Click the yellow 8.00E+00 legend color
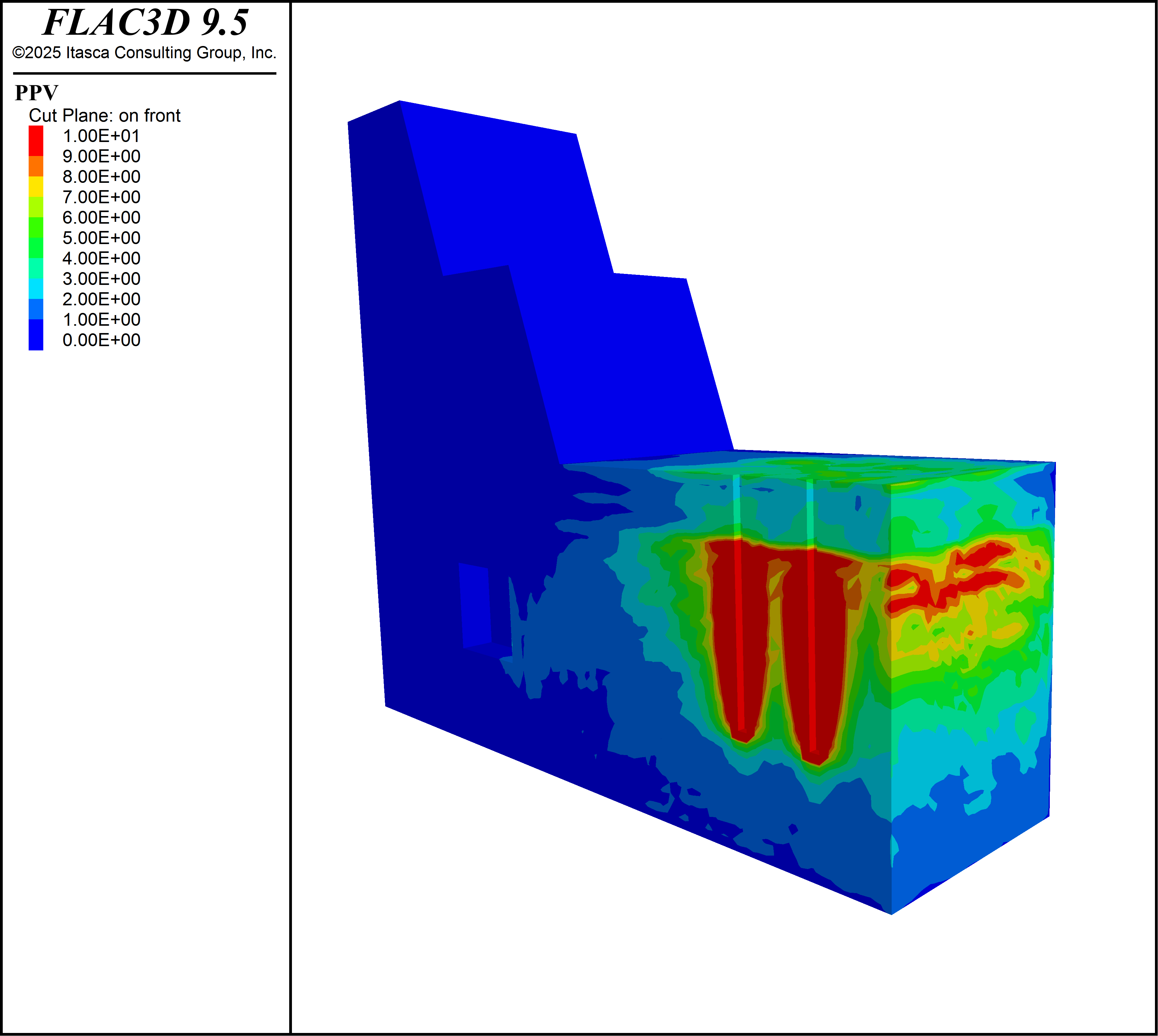This screenshot has width=1158, height=1036. coord(36,186)
